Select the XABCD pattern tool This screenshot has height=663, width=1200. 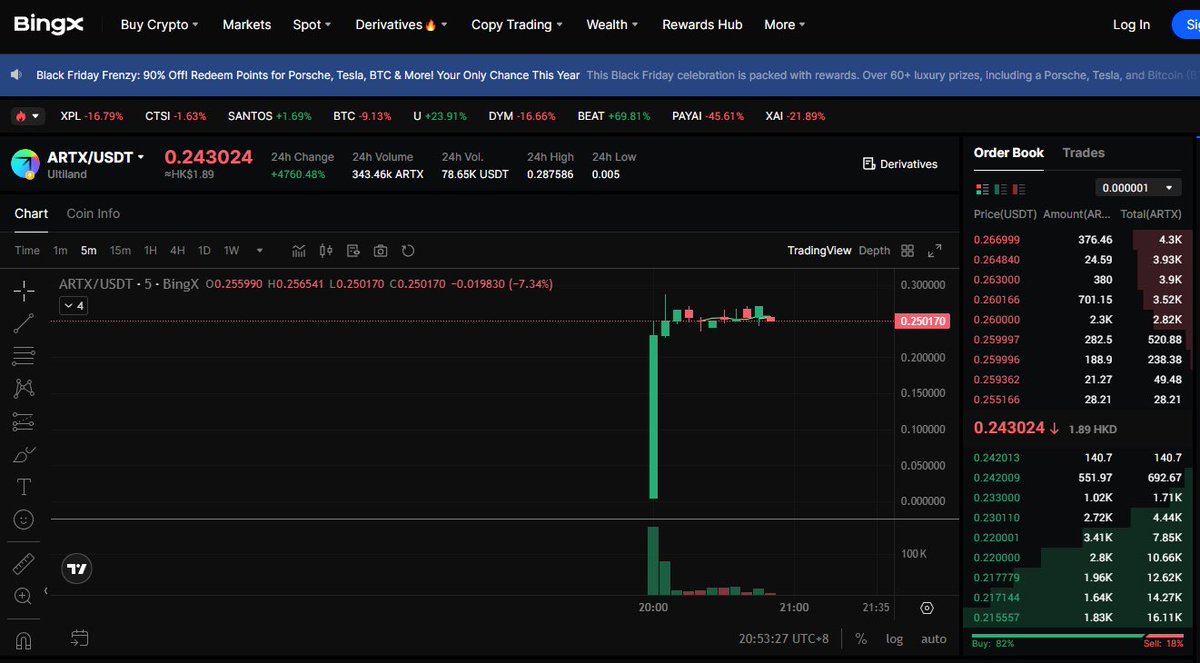24,388
